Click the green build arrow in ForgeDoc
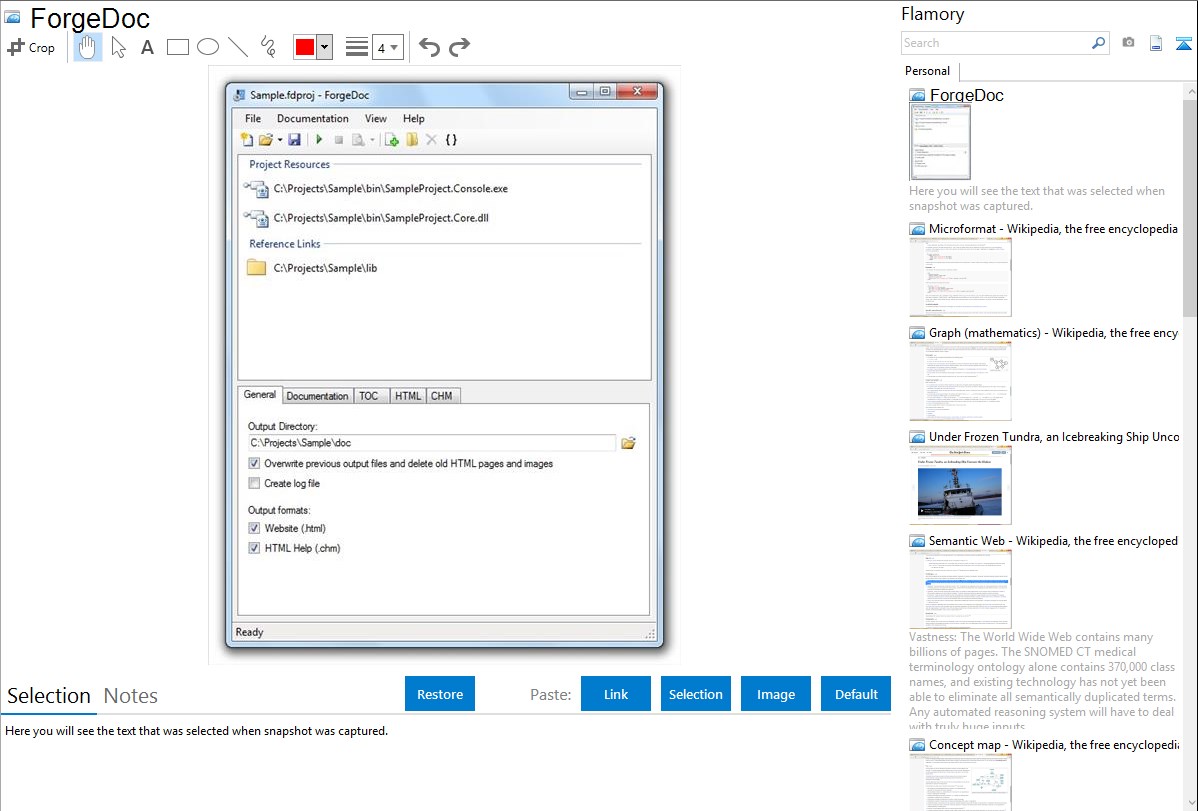 pyautogui.click(x=319, y=140)
